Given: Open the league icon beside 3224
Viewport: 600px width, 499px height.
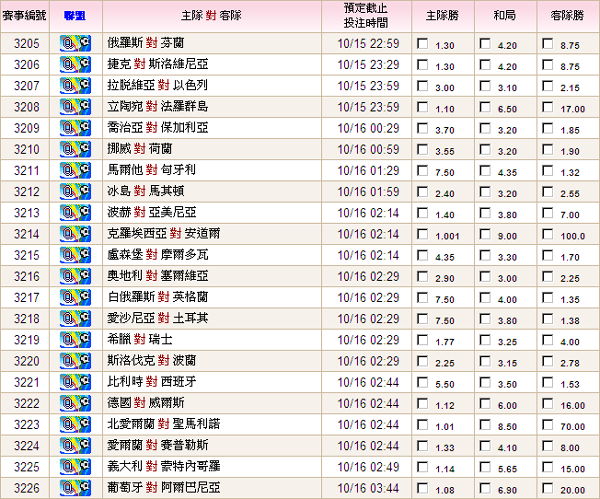Looking at the screenshot, I should (x=75, y=446).
